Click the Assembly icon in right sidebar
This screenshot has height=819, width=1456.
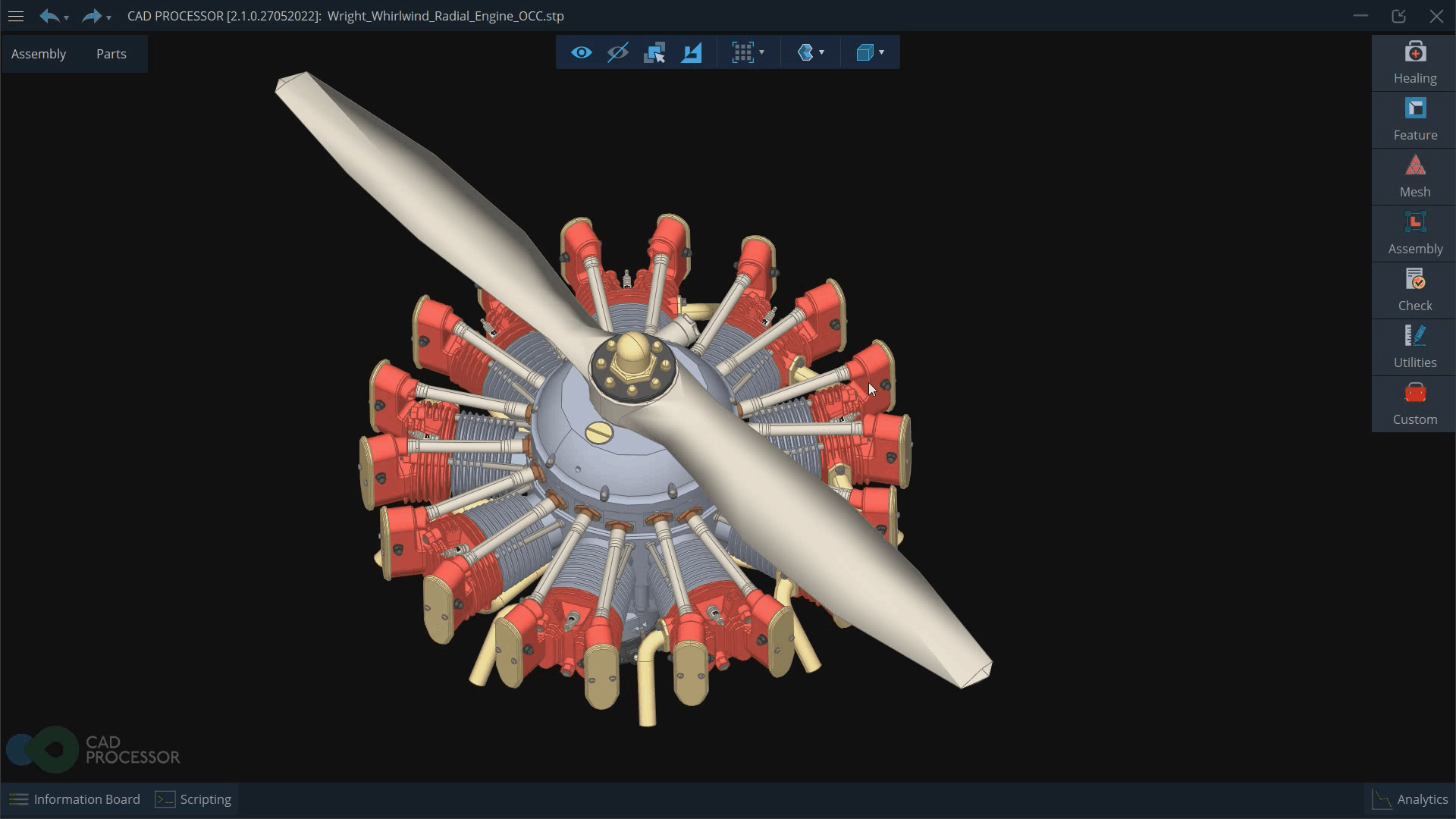point(1414,234)
